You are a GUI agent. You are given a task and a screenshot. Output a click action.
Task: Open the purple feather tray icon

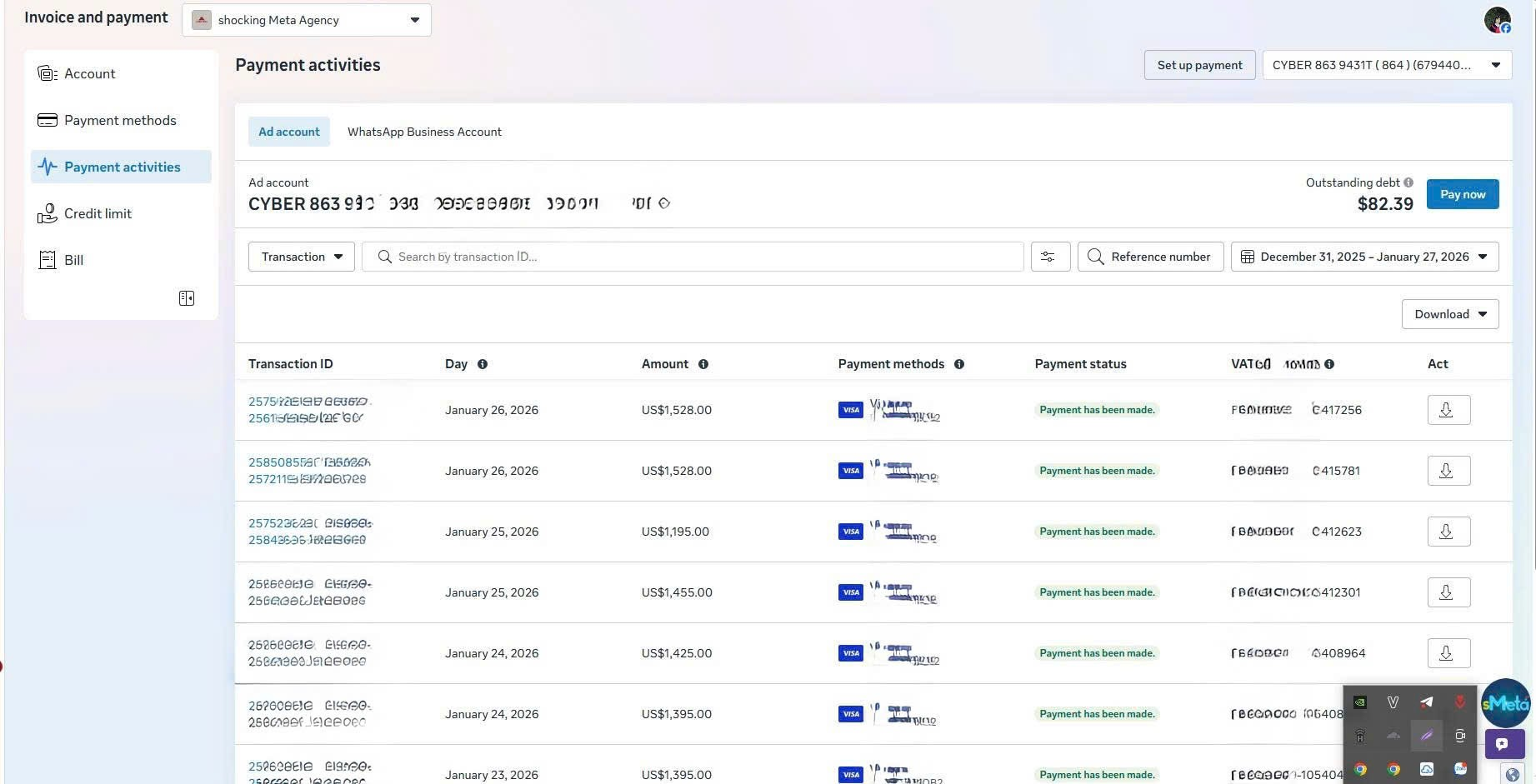[x=1427, y=736]
